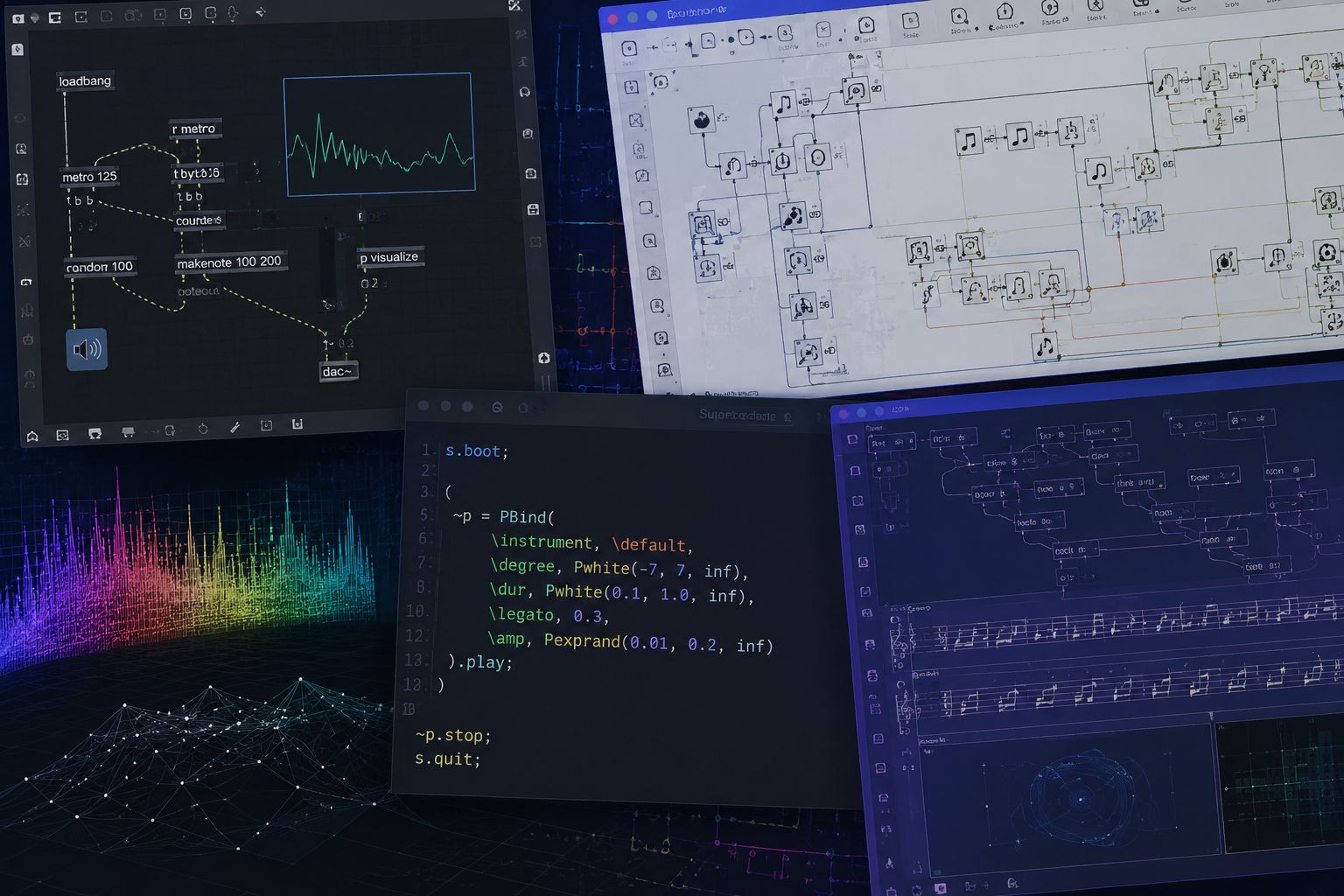The width and height of the screenshot is (1344, 896).
Task: Click the headphones icon in patcher right sidebar
Action: point(525,92)
